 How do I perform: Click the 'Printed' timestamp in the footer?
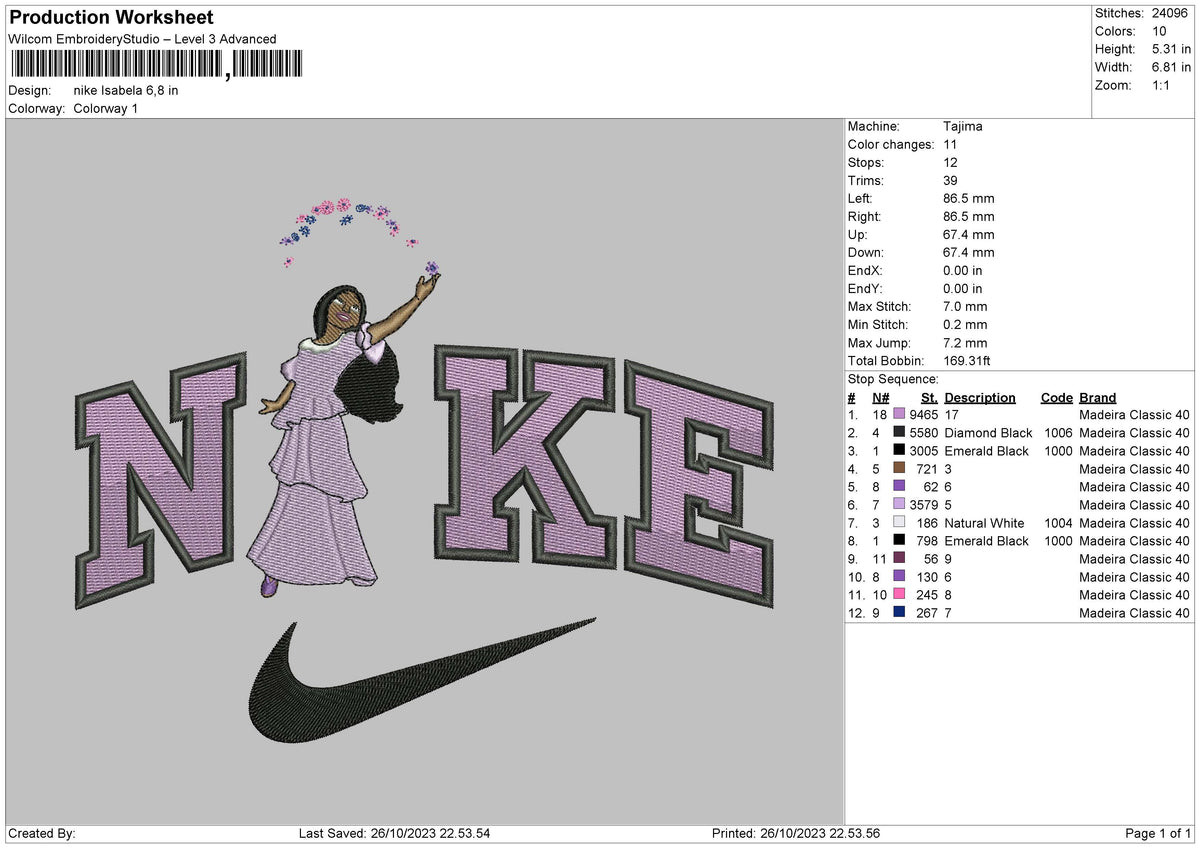click(795, 833)
